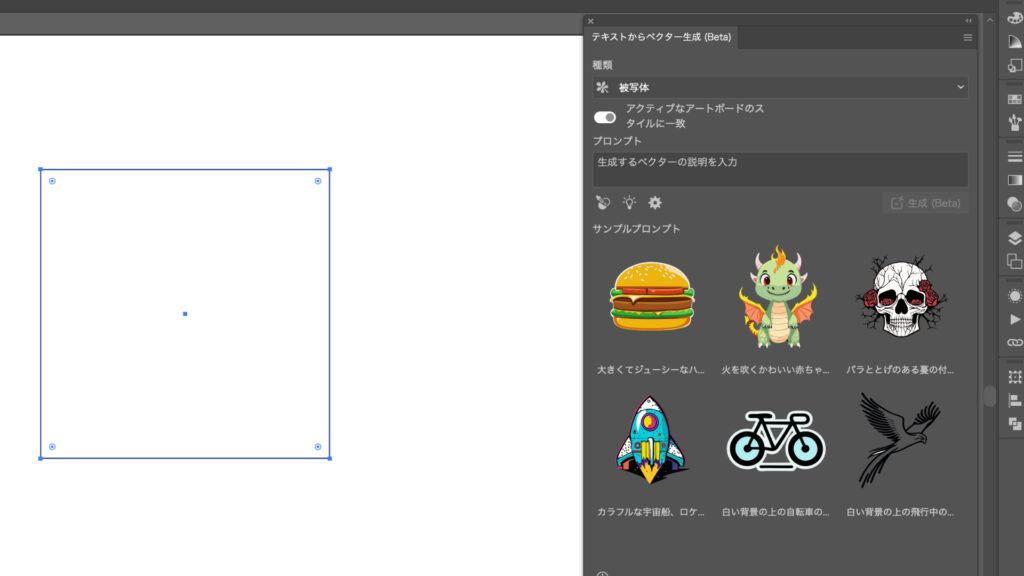The image size is (1024, 576).
Task: Select the rocket sample prompt thumbnail
Action: point(651,440)
